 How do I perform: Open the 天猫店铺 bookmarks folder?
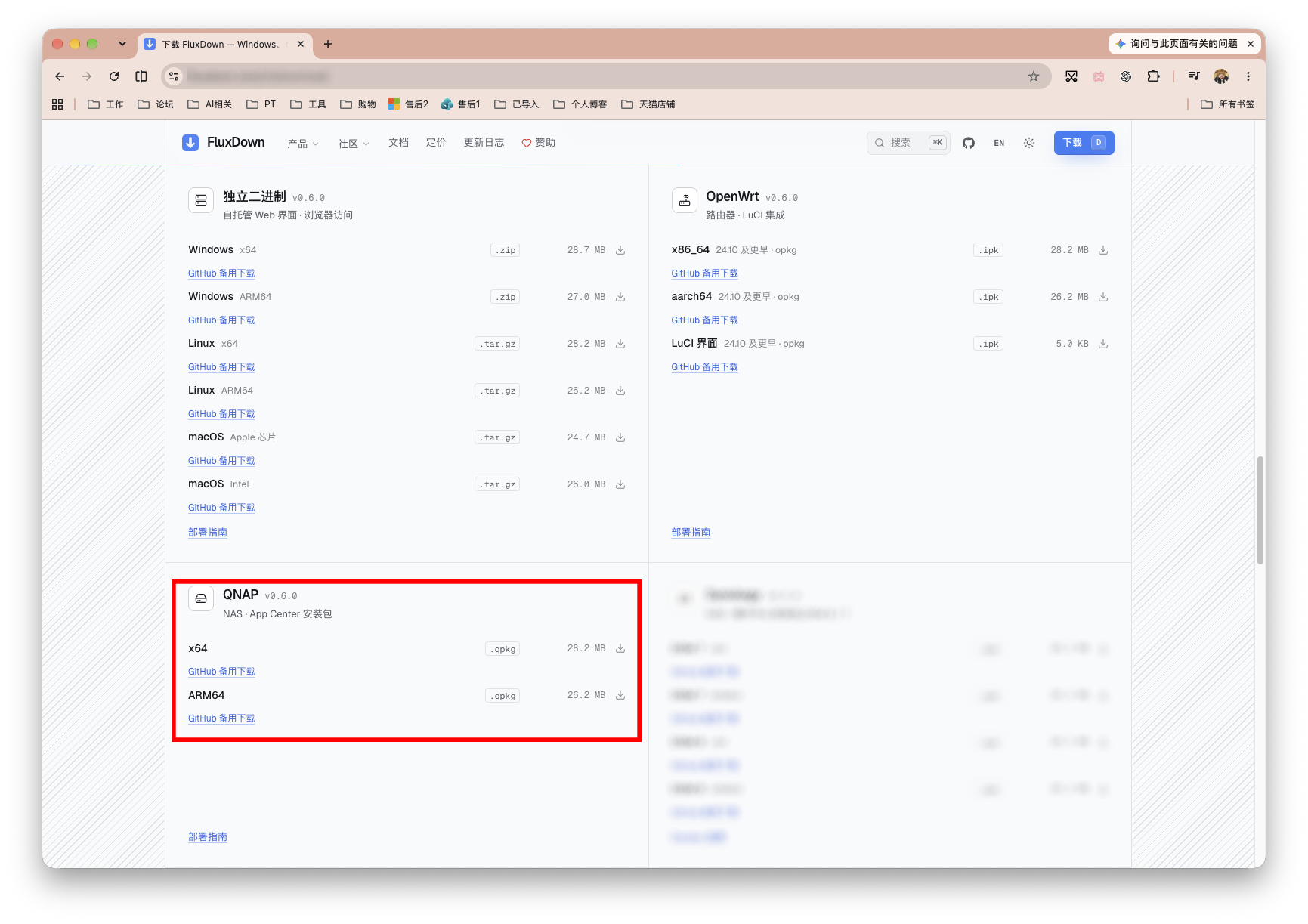(648, 104)
